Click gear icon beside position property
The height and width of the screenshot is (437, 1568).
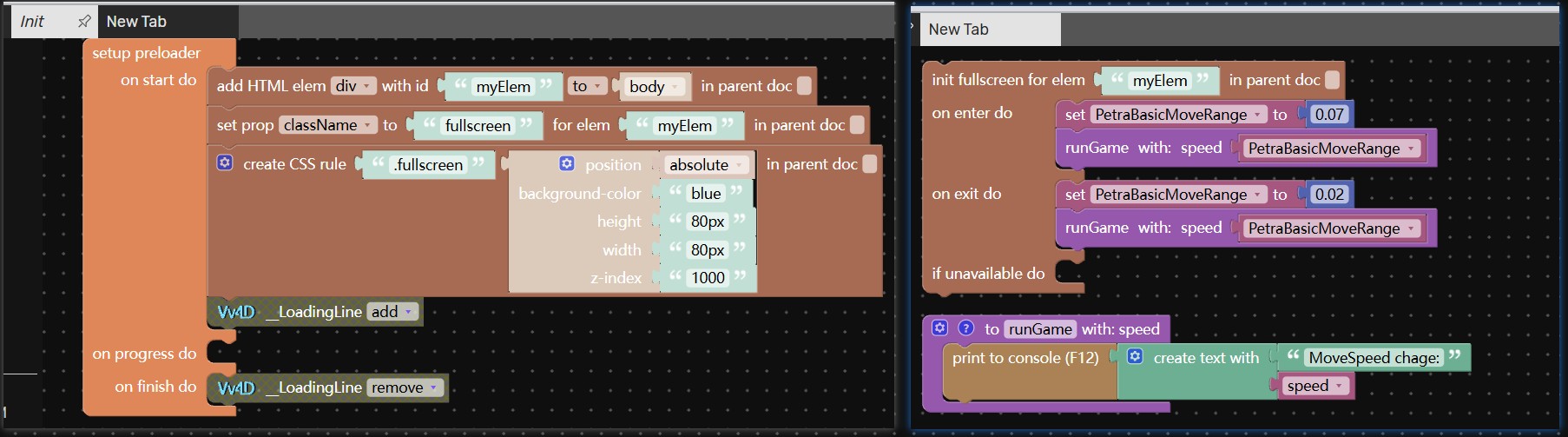click(567, 163)
